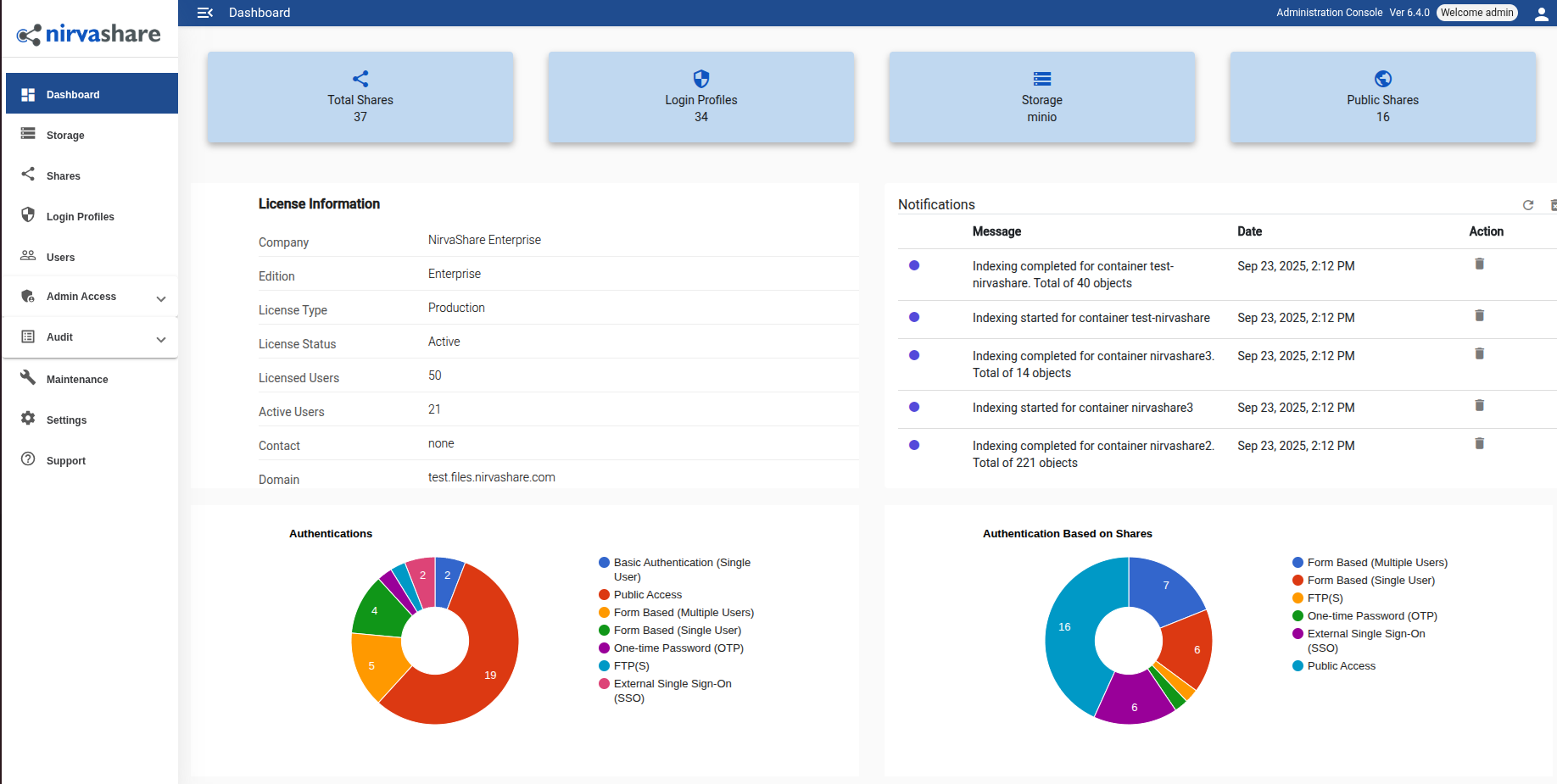Toggle the Public Access legend item in Authentications
Viewport: 1557px width, 784px height.
click(647, 595)
